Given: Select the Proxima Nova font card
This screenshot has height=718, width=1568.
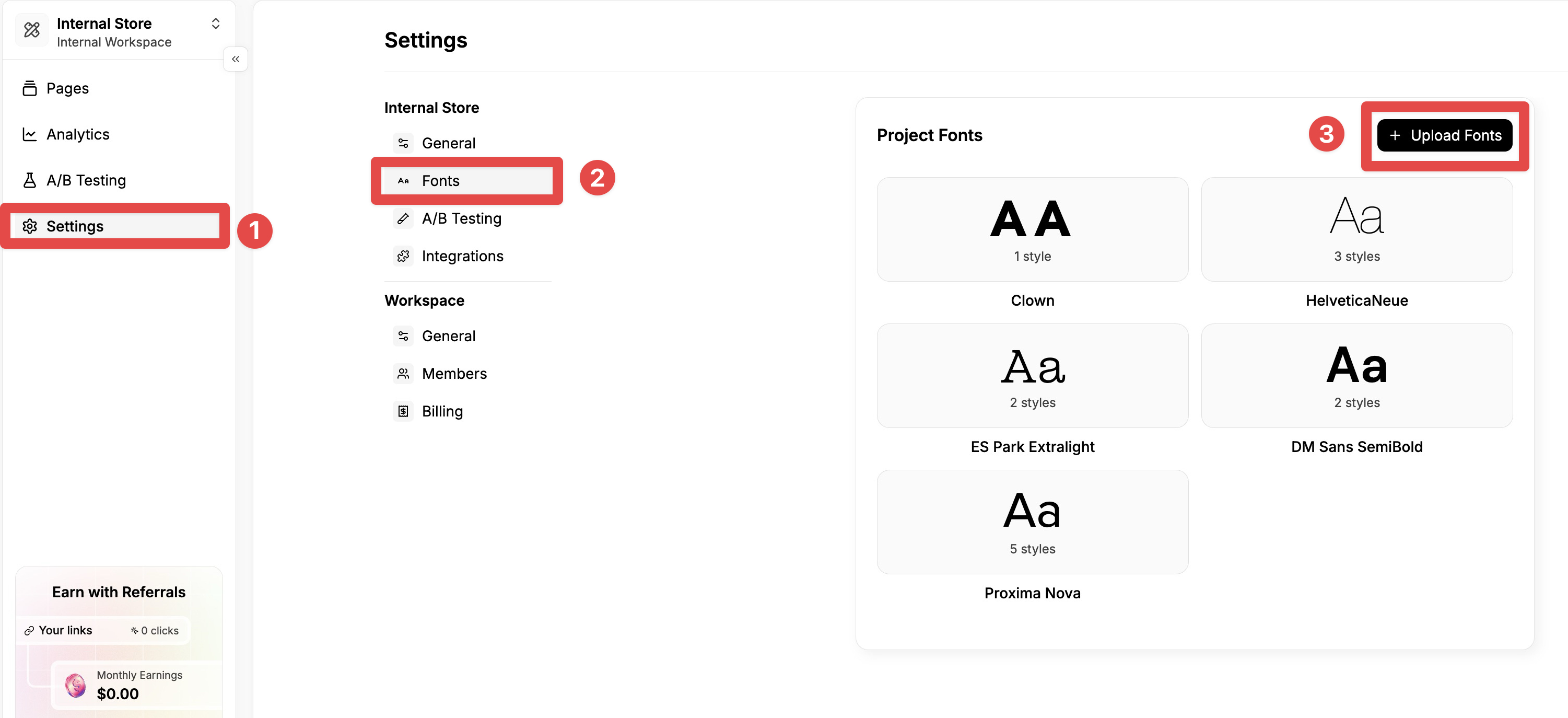Looking at the screenshot, I should coord(1032,522).
